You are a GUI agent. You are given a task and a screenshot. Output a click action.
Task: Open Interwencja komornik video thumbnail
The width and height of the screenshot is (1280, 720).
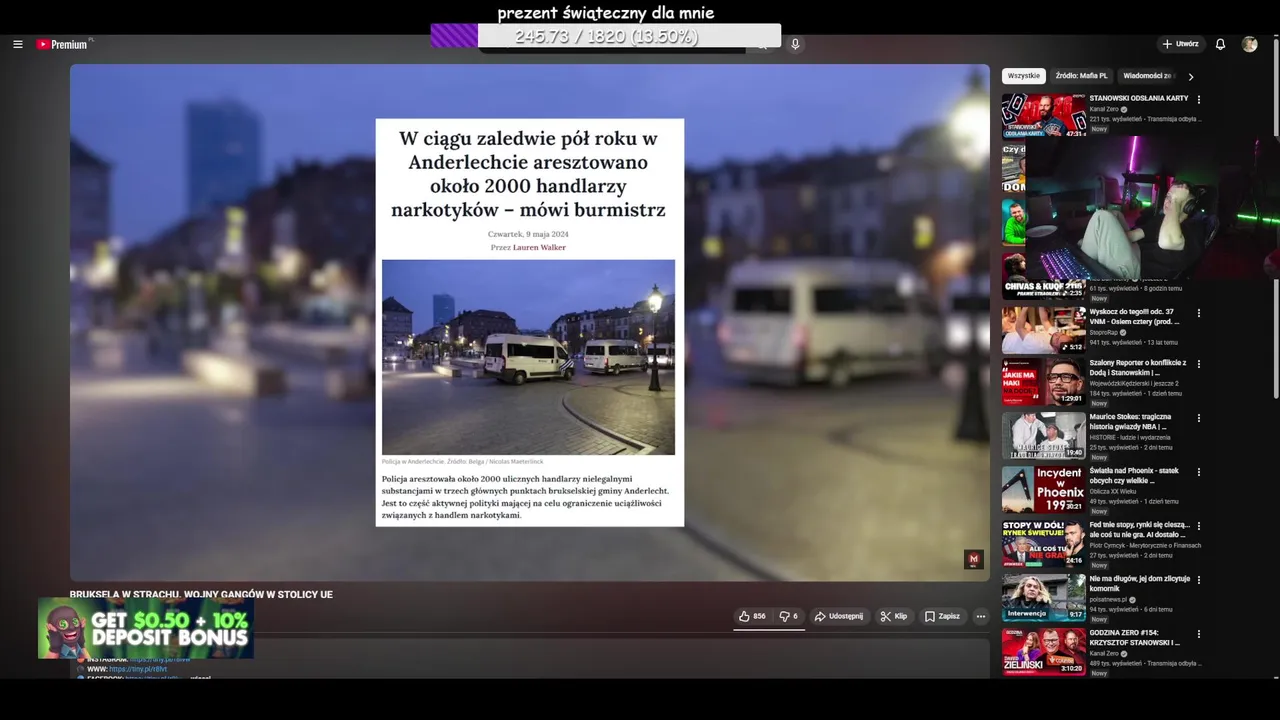click(1043, 598)
